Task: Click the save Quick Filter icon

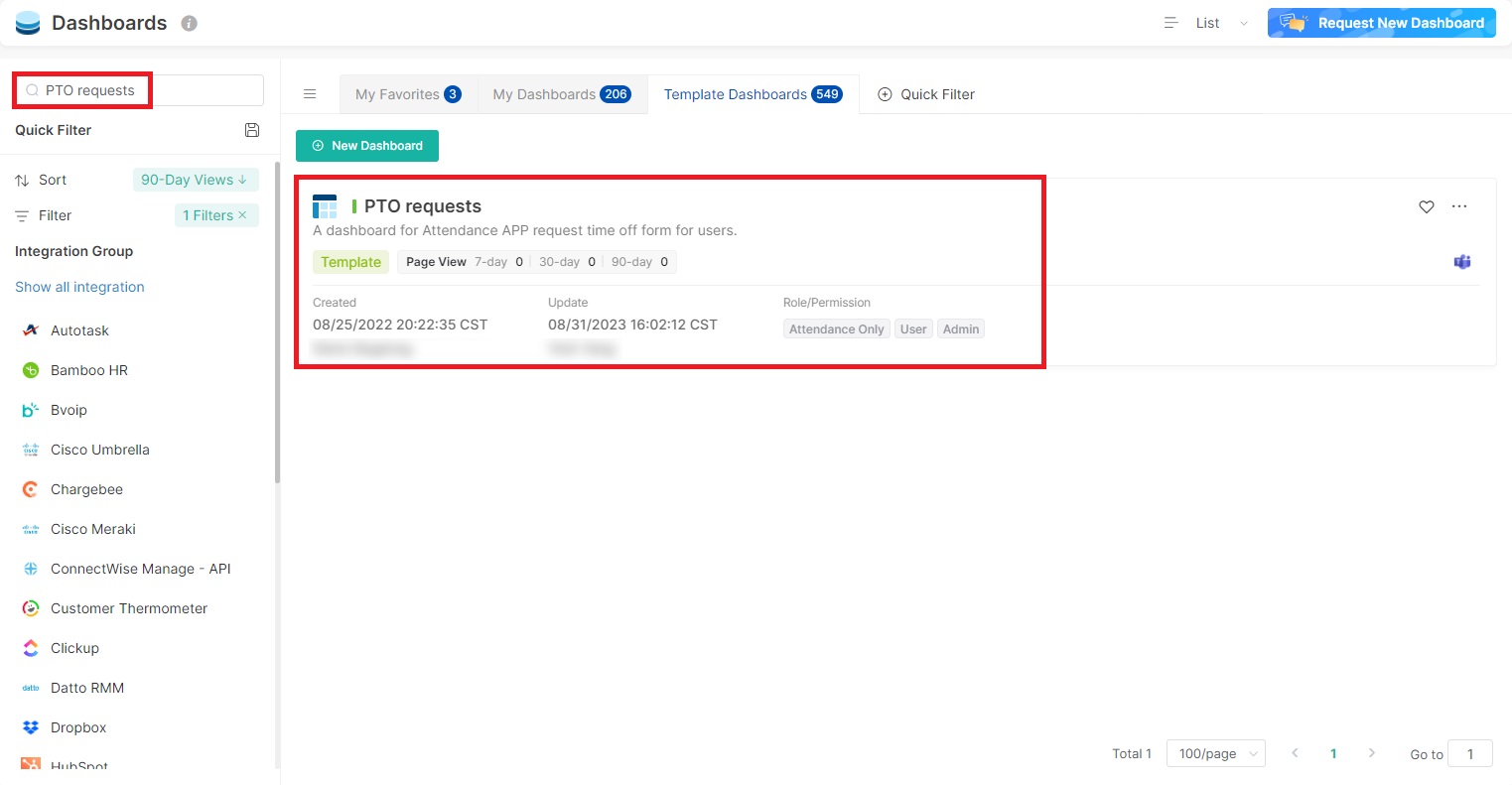Action: [x=252, y=130]
